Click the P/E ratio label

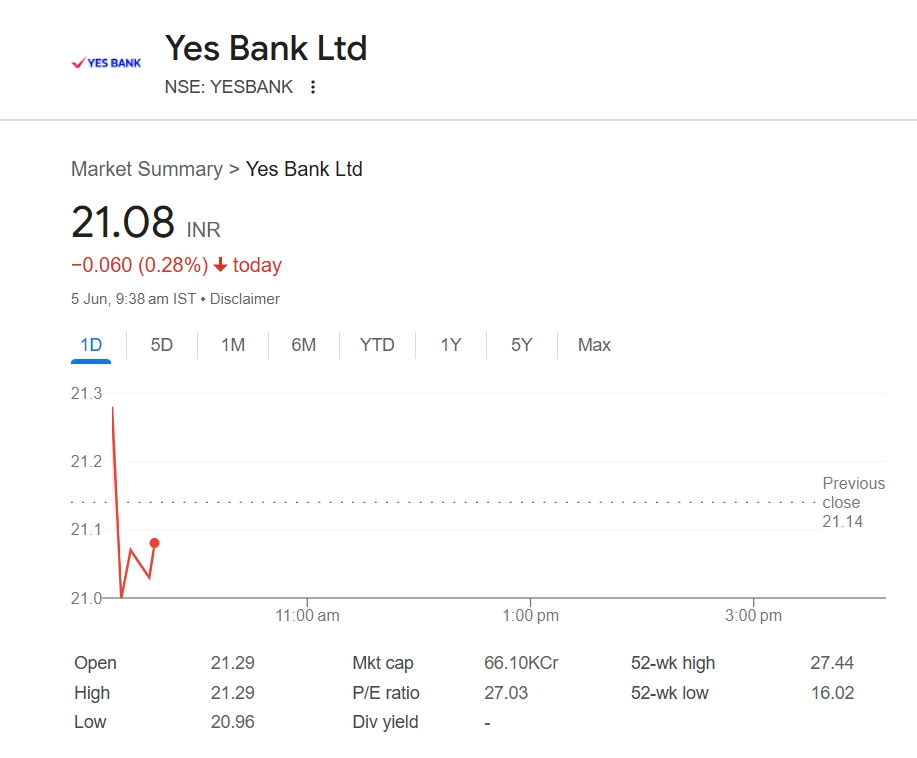click(x=386, y=693)
